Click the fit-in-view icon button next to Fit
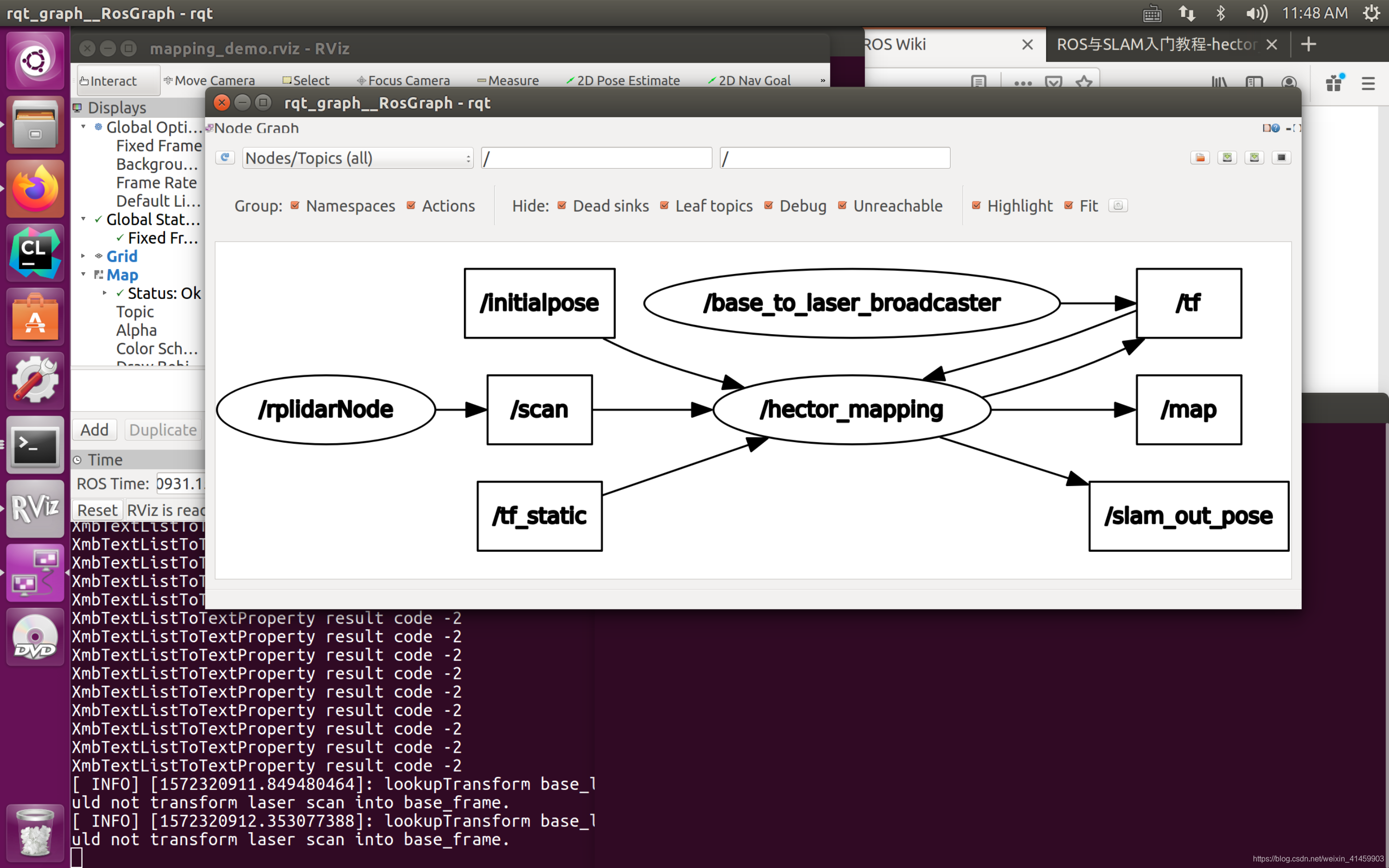 [x=1118, y=205]
